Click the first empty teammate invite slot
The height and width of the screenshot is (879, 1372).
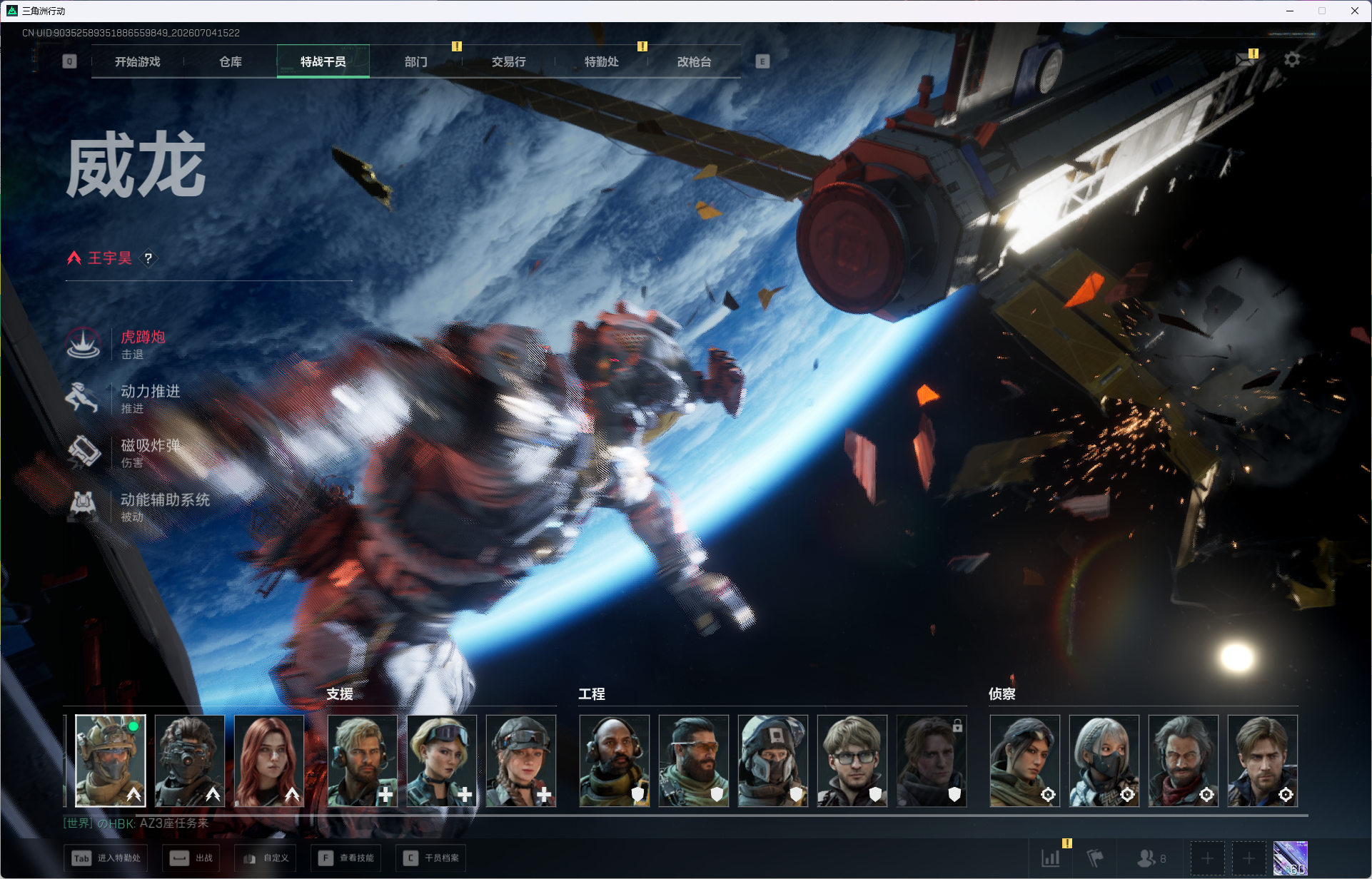pyautogui.click(x=1207, y=858)
